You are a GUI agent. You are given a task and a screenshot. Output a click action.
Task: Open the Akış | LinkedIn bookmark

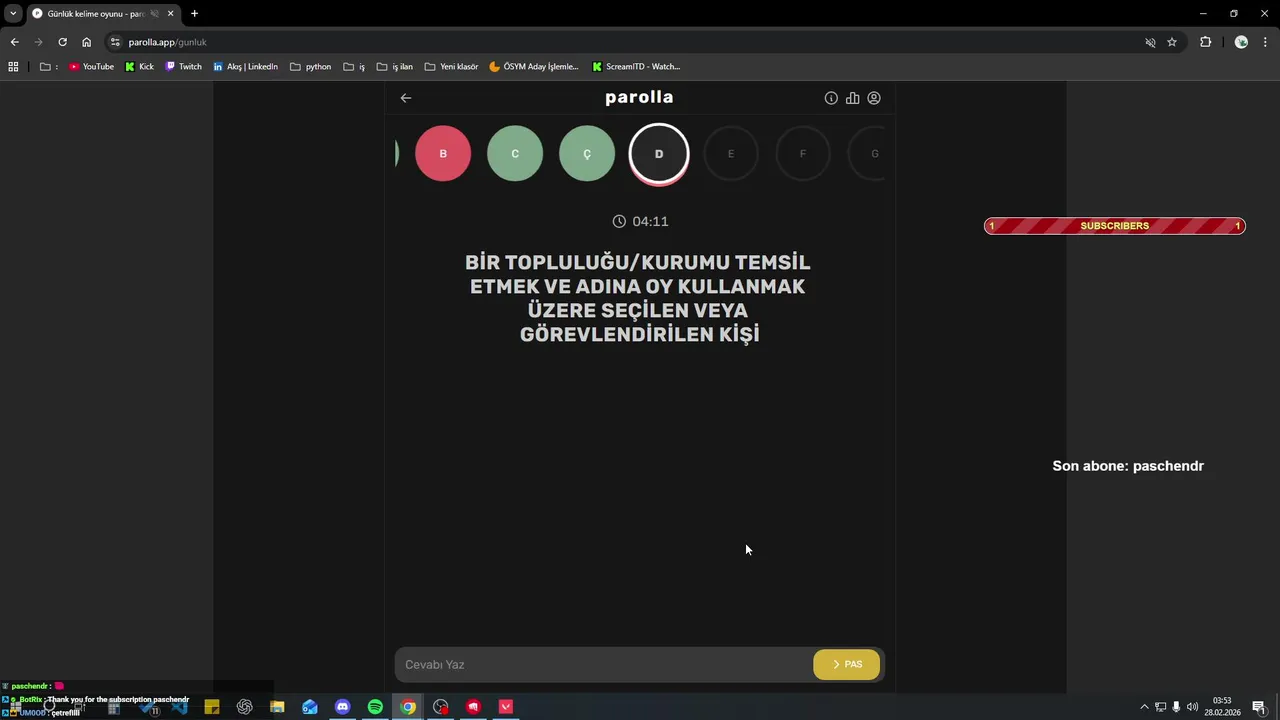click(245, 67)
